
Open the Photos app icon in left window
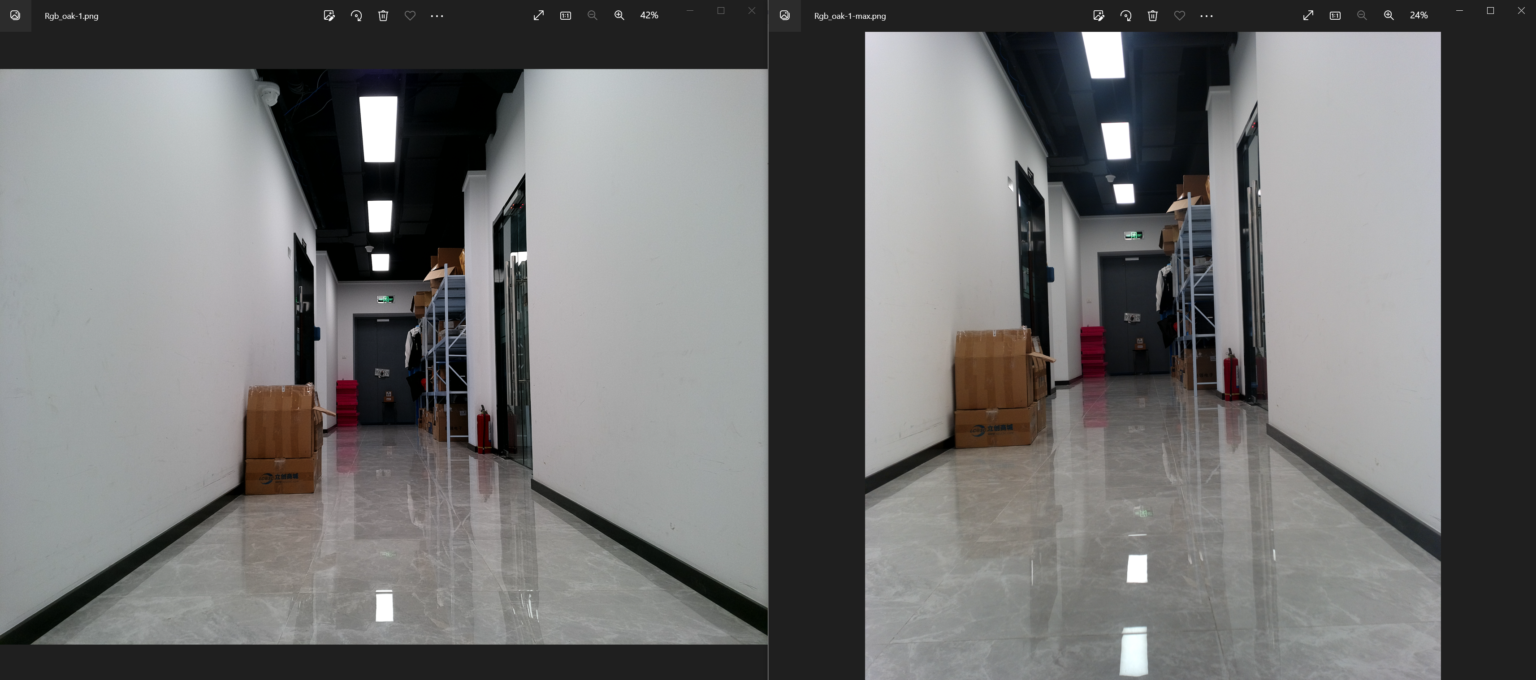click(15, 16)
